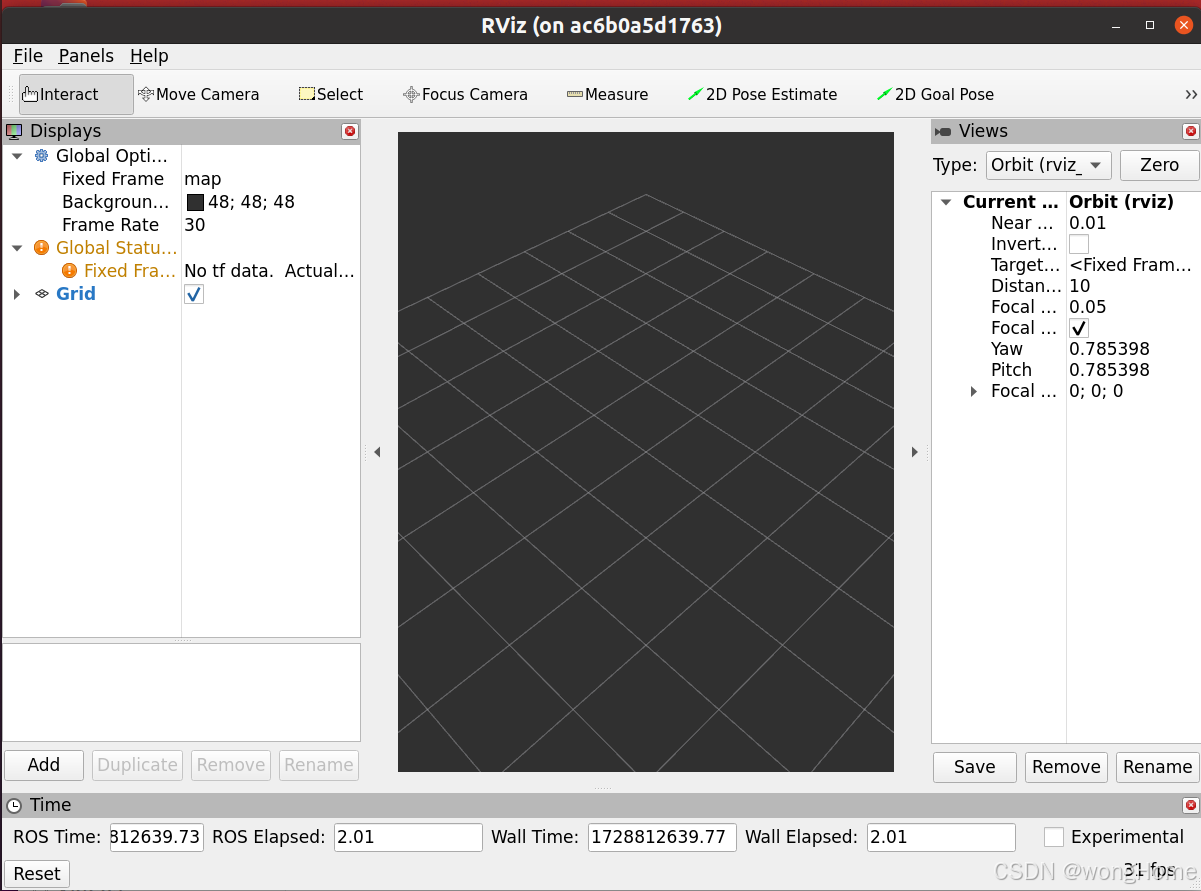The height and width of the screenshot is (891, 1201).
Task: Select the Focal Shape Size value 0.05
Action: [x=1088, y=307]
